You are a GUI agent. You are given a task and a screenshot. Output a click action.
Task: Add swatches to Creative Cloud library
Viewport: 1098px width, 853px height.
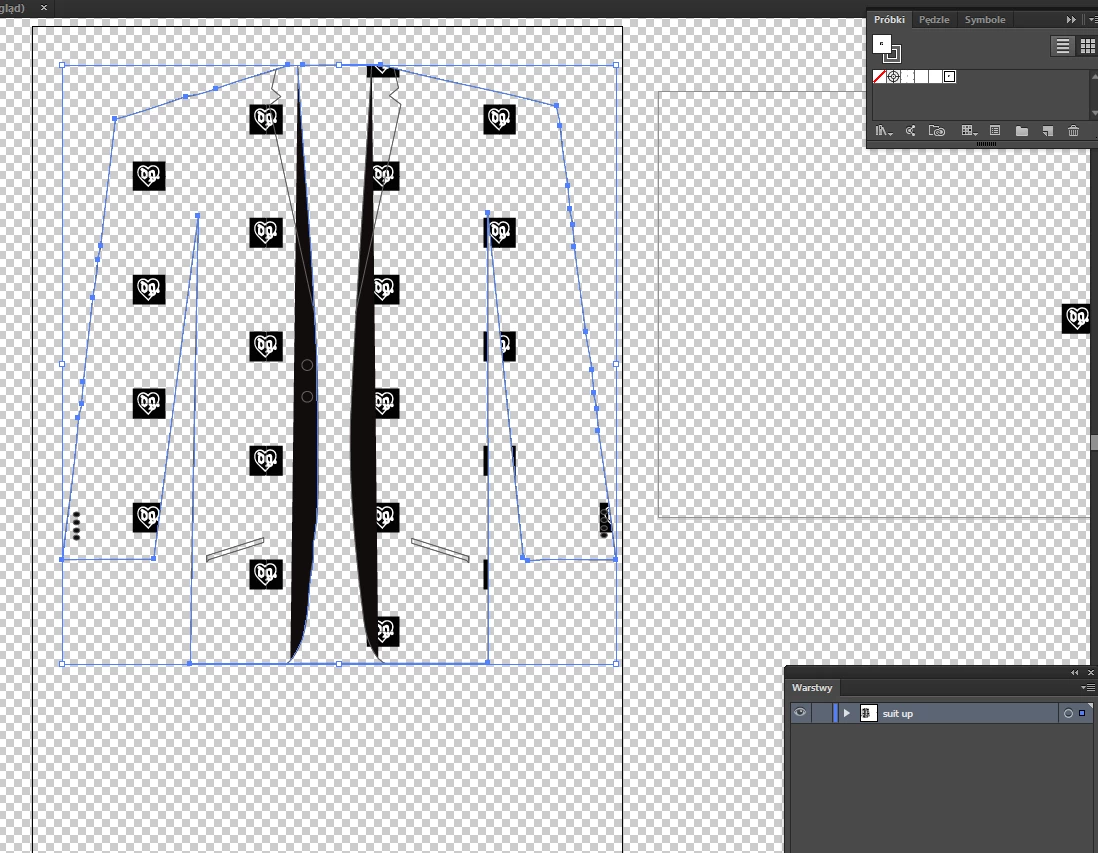pos(936,131)
